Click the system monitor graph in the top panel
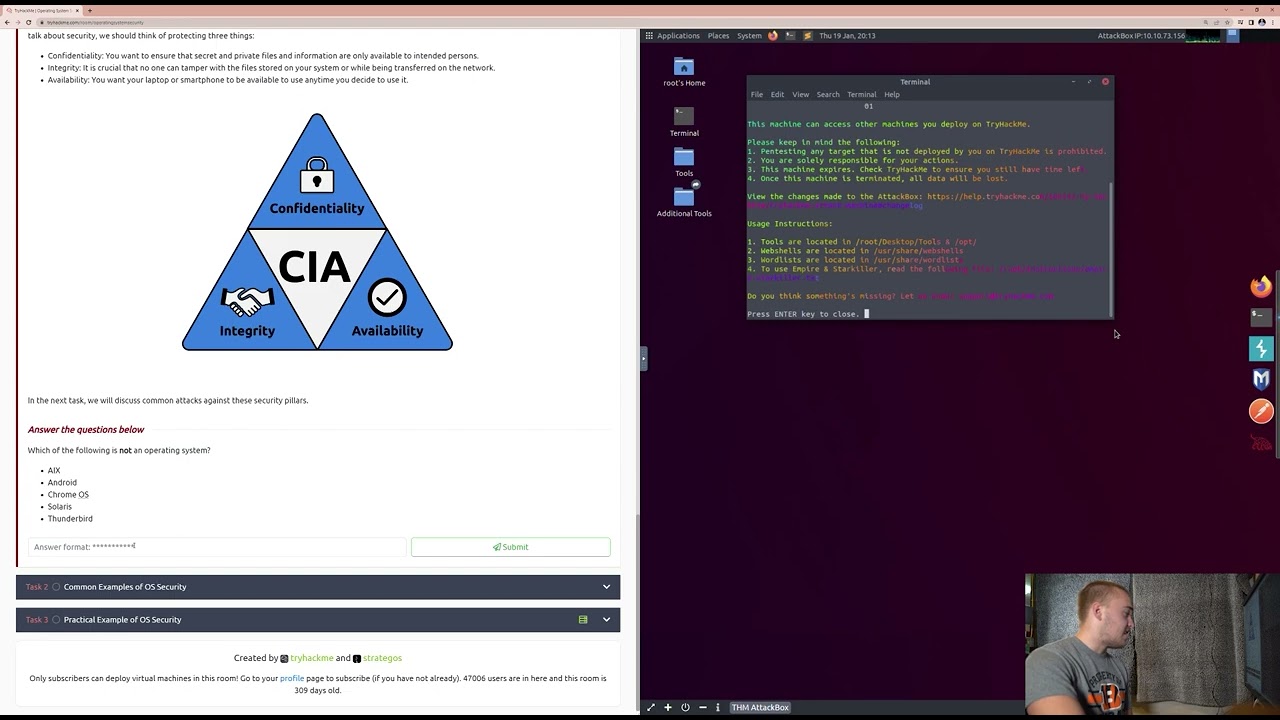 coord(1203,37)
